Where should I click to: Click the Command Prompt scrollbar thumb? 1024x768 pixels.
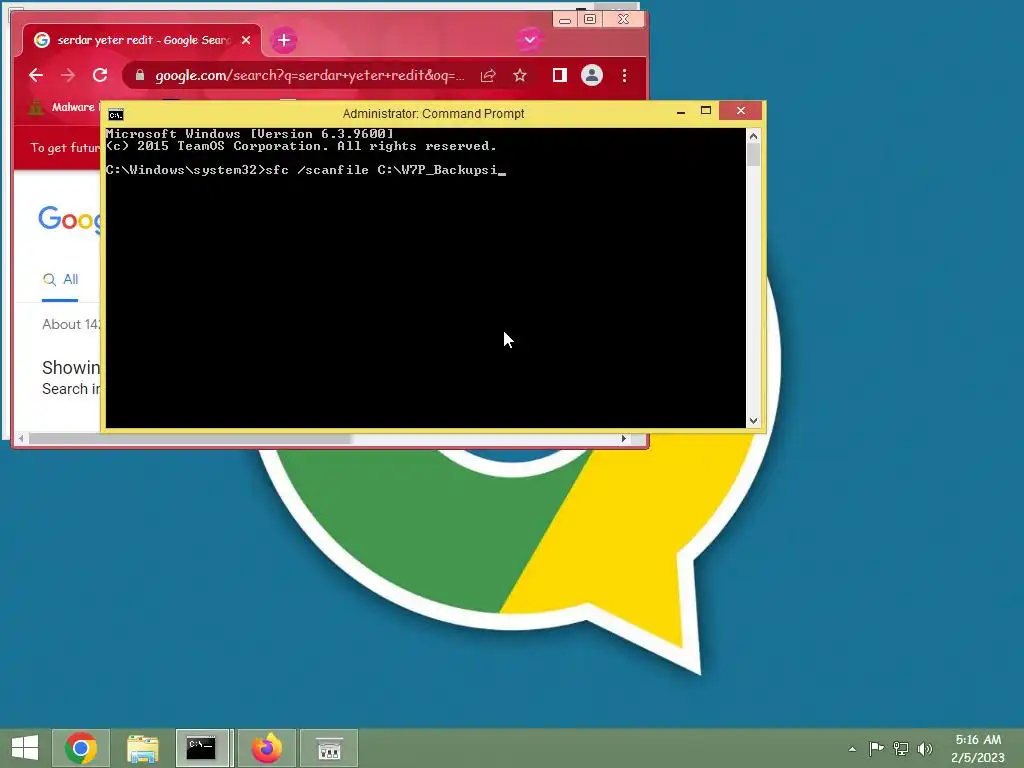753,155
